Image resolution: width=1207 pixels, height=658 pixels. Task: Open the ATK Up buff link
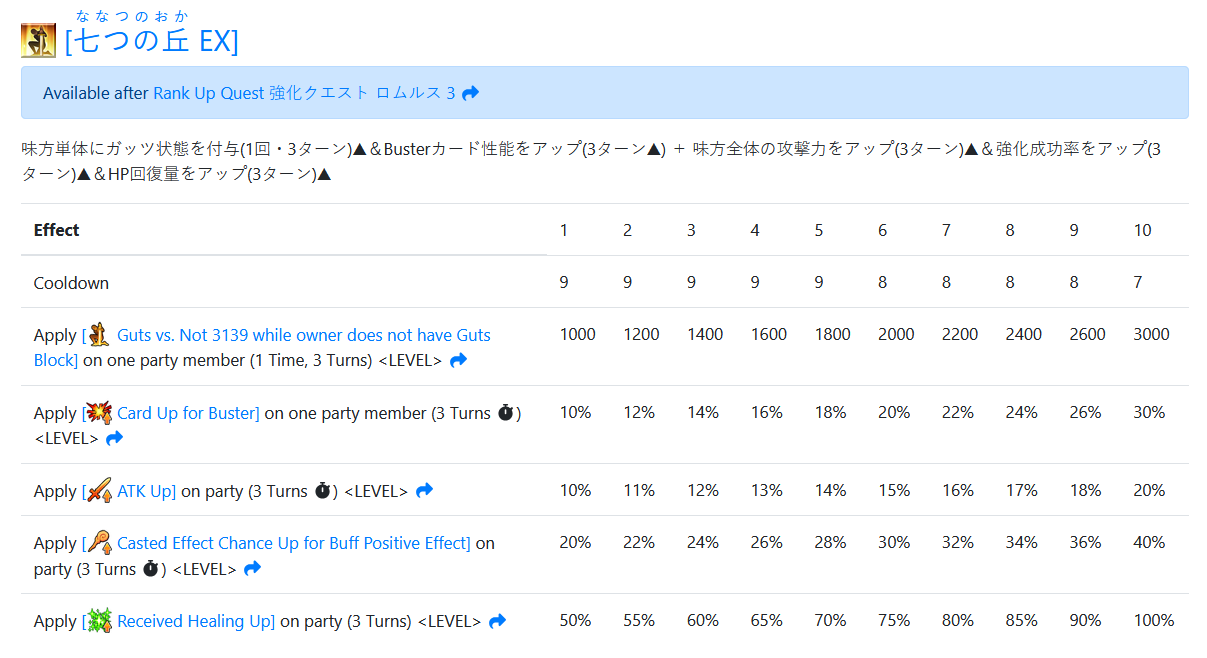[146, 491]
